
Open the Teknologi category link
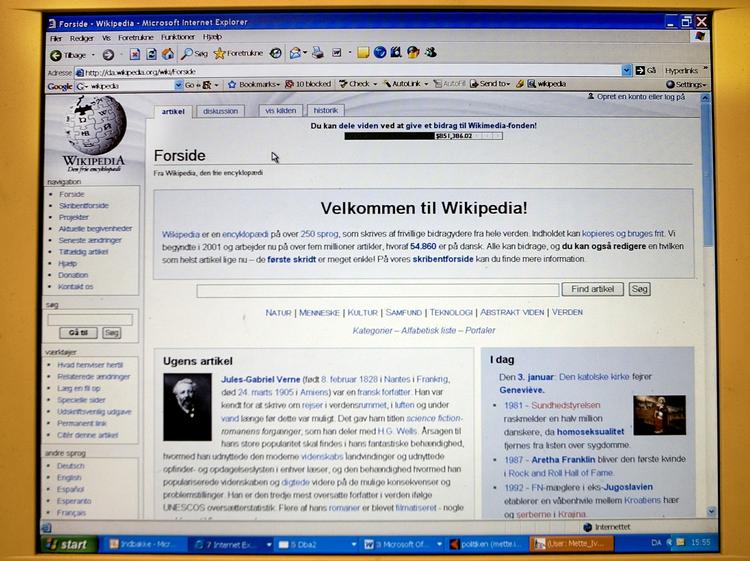tap(451, 312)
